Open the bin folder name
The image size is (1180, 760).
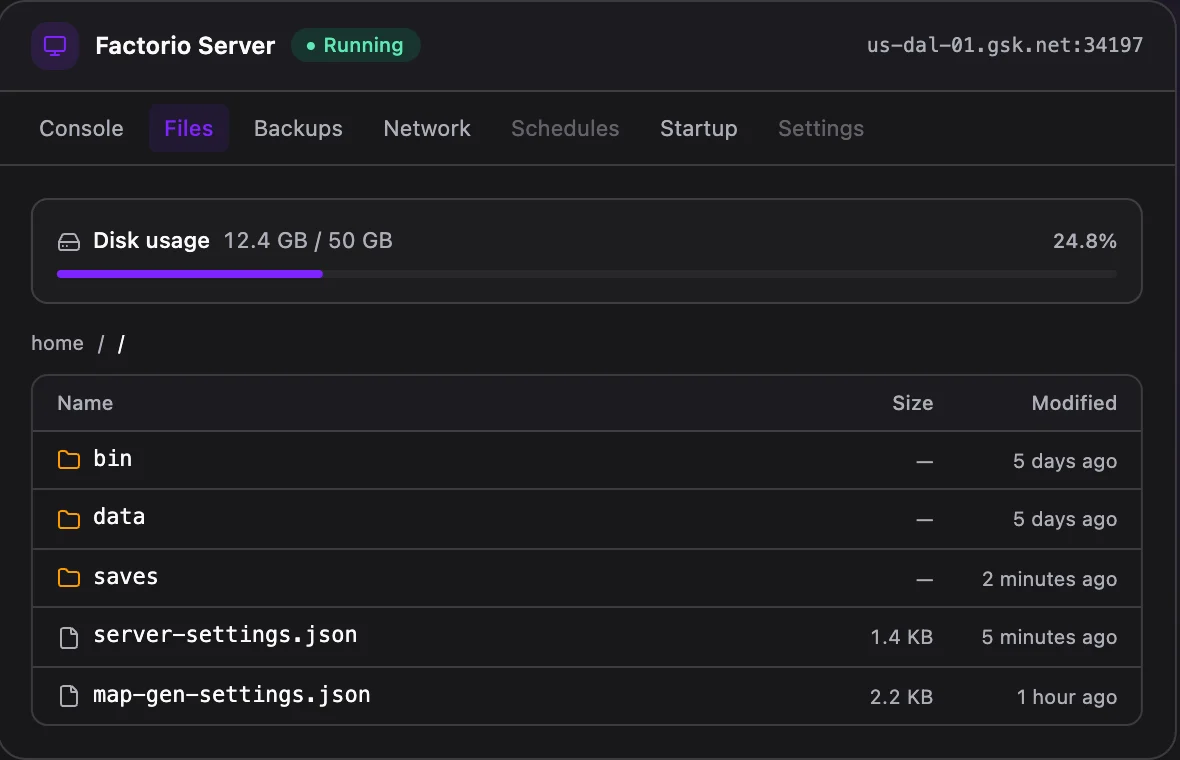tap(113, 458)
